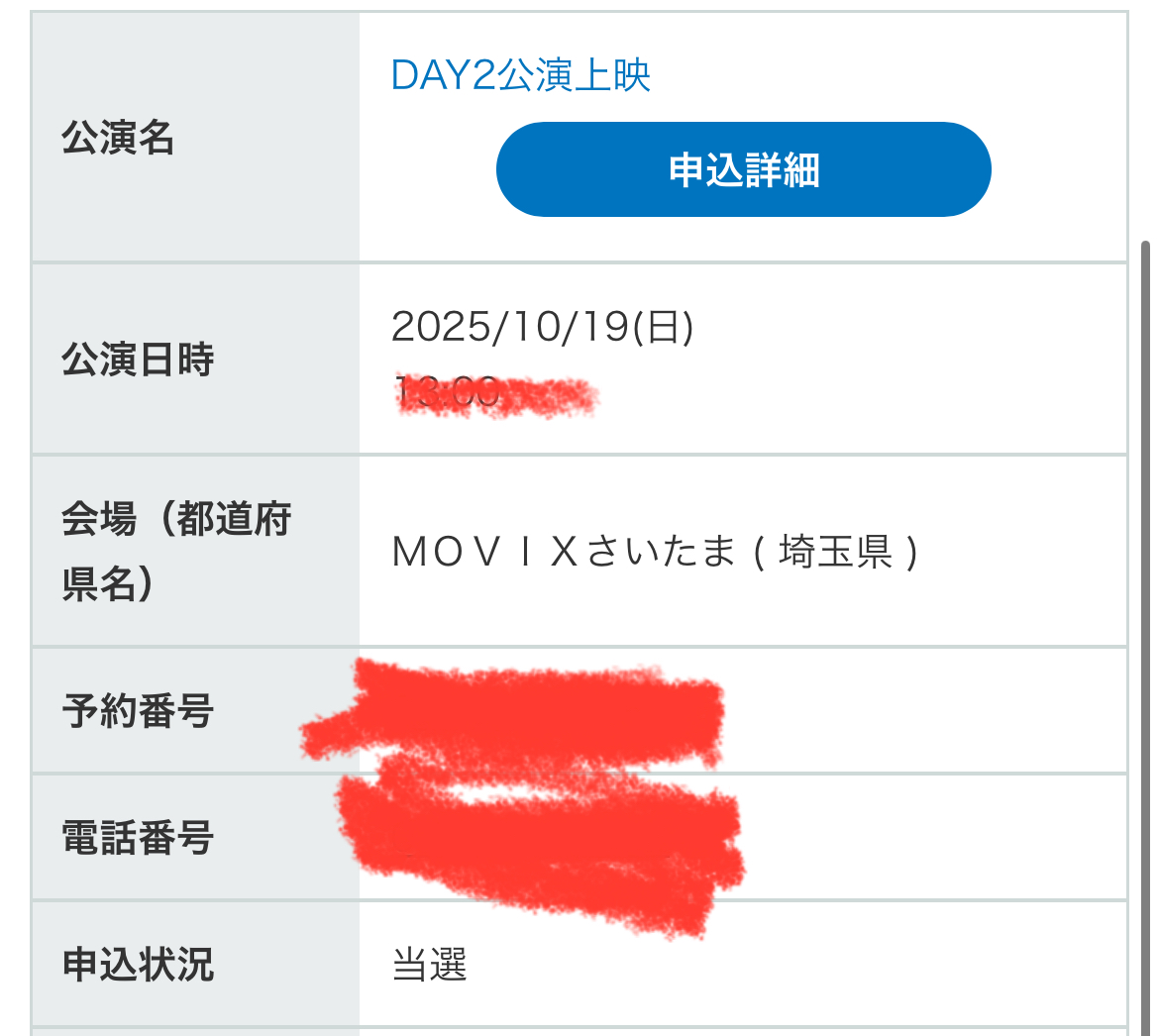Click the 申込状況 row label
Image resolution: width=1159 pixels, height=1036 pixels.
[x=138, y=965]
